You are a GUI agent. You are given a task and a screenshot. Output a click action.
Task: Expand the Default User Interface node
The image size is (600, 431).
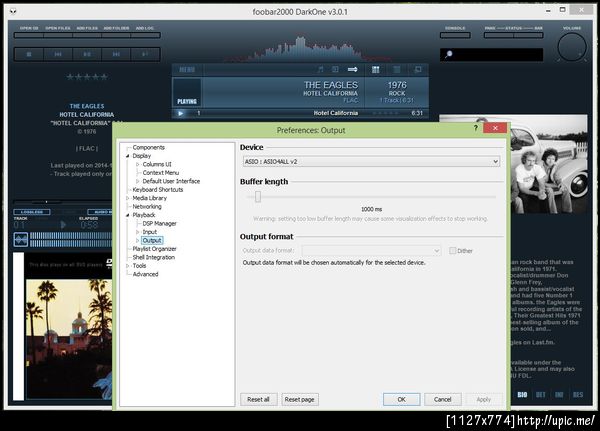[x=138, y=181]
